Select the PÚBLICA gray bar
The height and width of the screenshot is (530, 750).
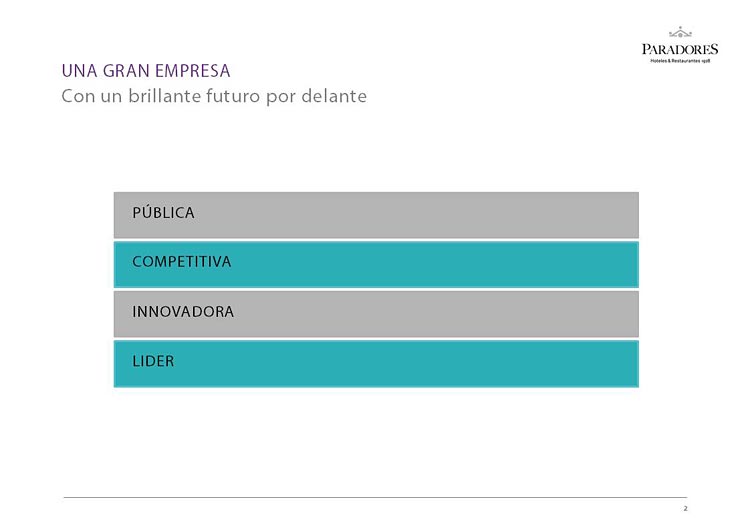pos(376,215)
